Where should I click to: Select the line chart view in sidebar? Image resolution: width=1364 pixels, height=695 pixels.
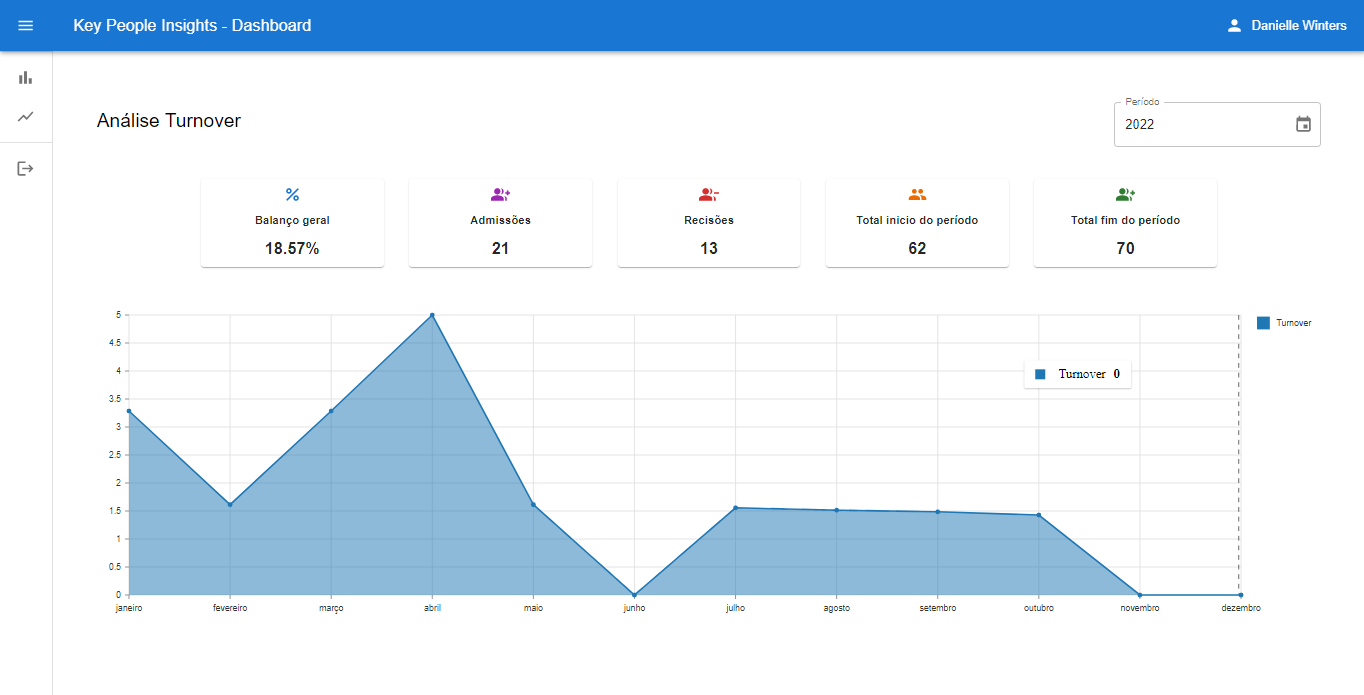pyautogui.click(x=25, y=117)
